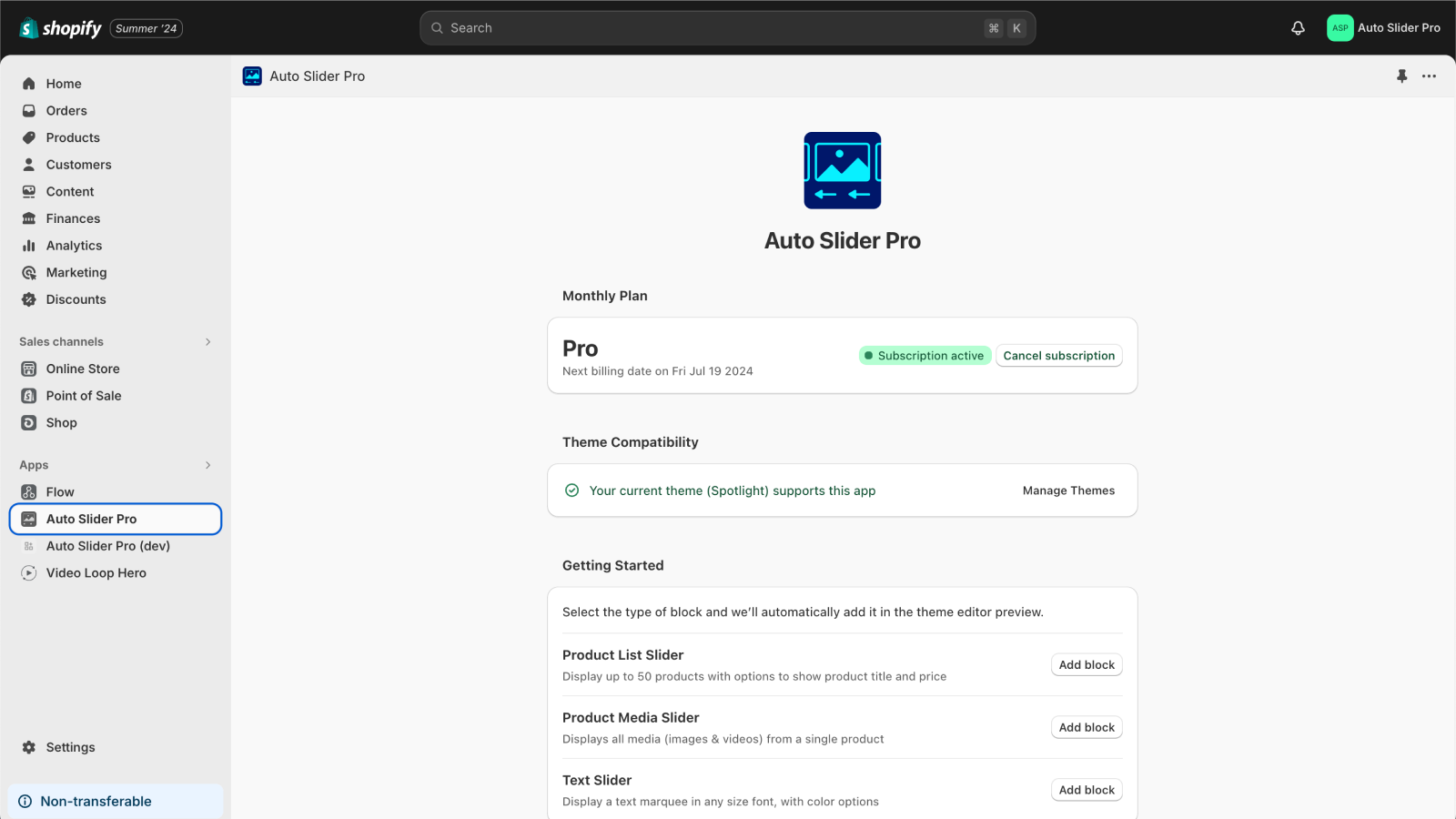The image size is (1456, 819).
Task: Click the Auto Slider Pro header icon
Action: pos(252,76)
